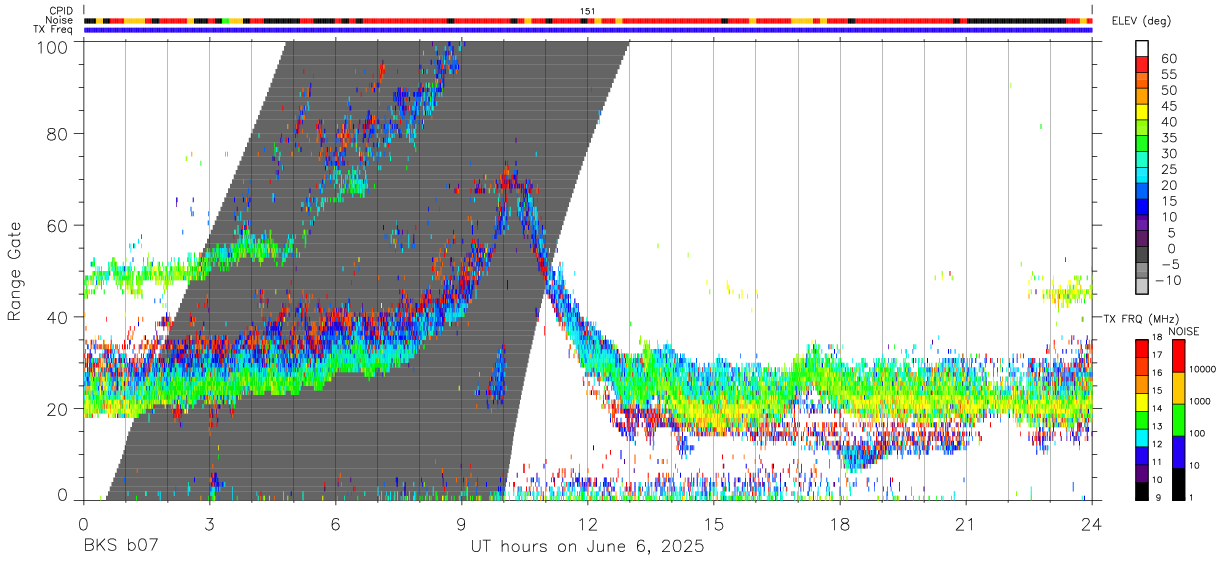Click the '24' tick on the UT hours axis
This screenshot has height=567, width=1228.
point(1092,523)
